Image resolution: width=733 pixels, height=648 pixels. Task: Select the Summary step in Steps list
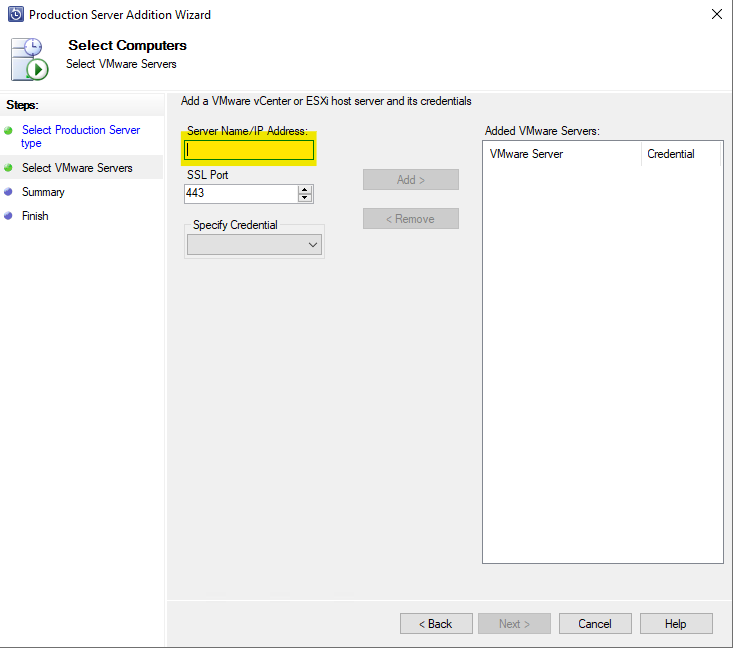pyautogui.click(x=43, y=192)
